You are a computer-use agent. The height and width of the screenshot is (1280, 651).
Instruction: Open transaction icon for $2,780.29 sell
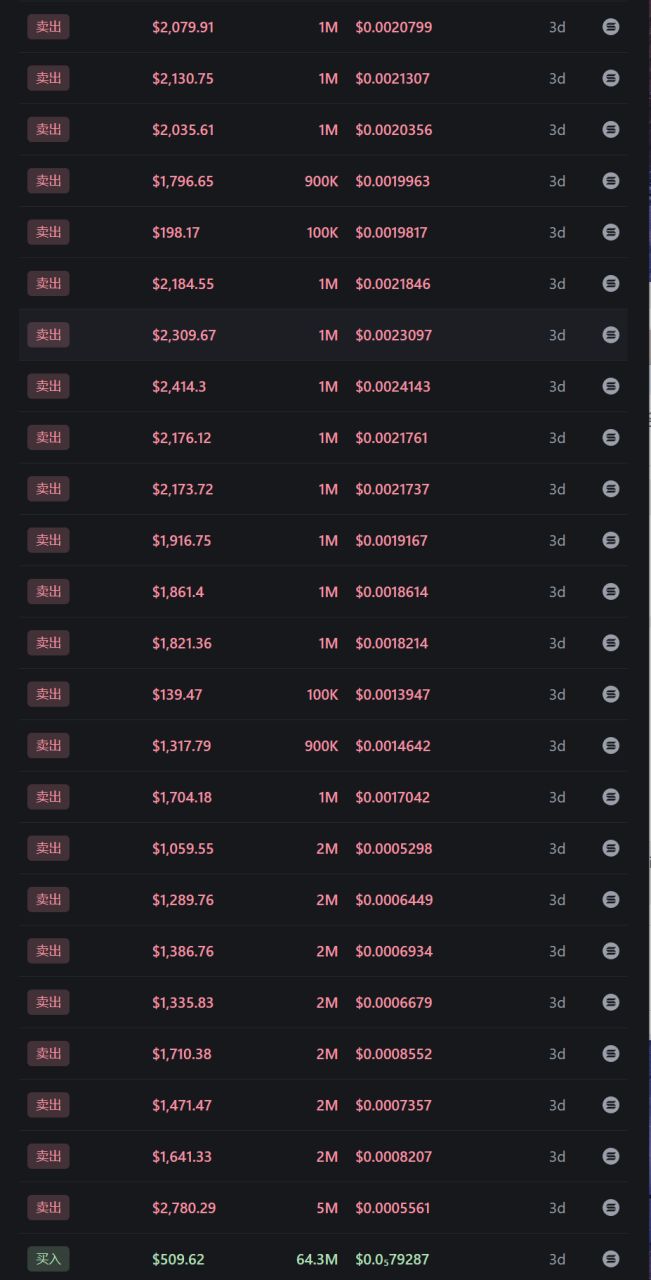[611, 1207]
